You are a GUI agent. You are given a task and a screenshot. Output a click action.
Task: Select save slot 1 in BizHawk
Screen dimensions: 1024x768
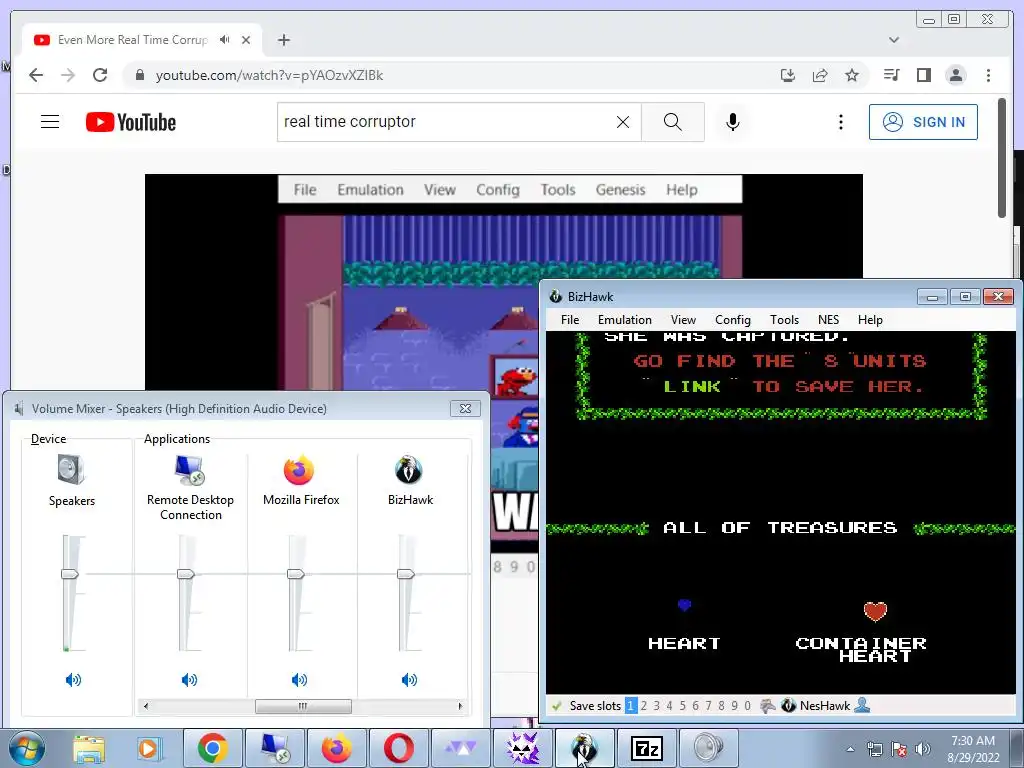[630, 706]
